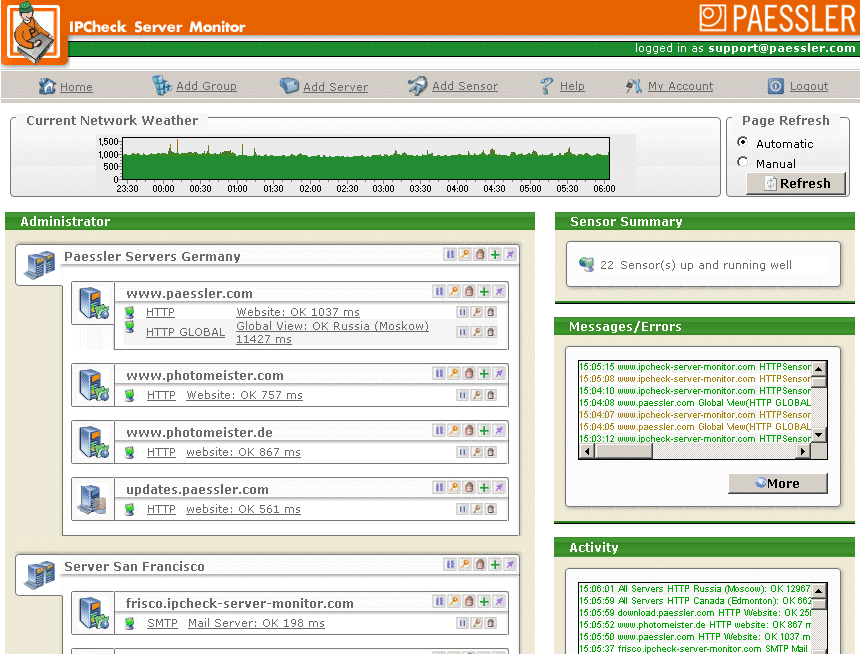Click the '22 Sensor(s) up and running well' text
This screenshot has height=654, width=860.
pyautogui.click(x=695, y=265)
